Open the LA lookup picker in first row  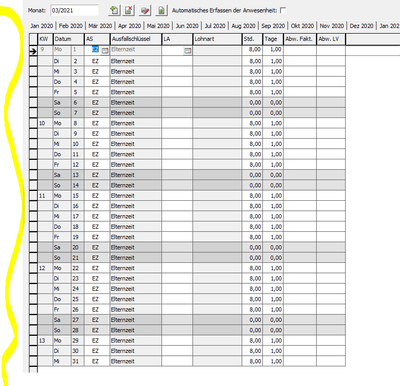(188, 51)
